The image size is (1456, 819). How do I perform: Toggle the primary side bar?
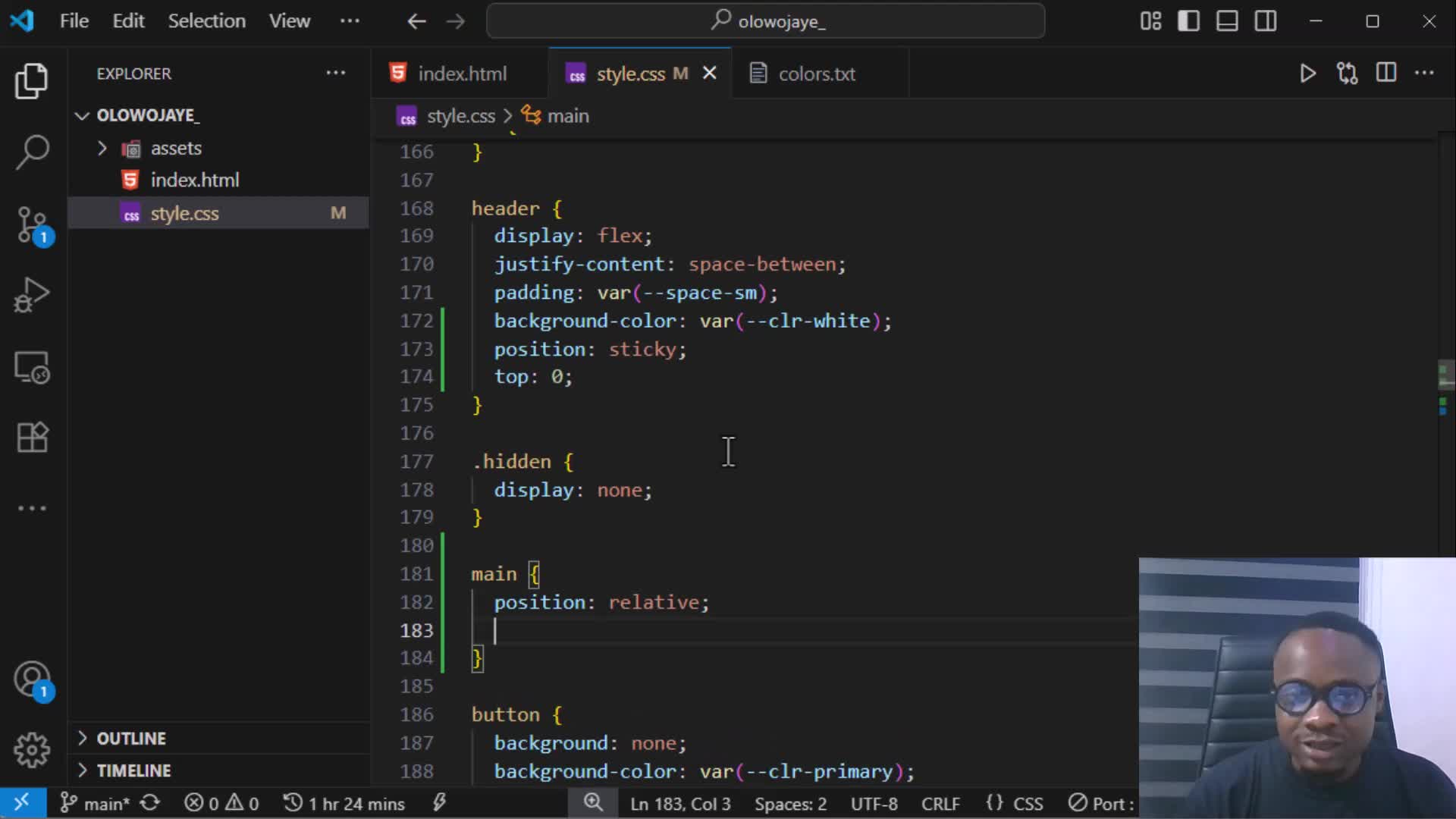tap(1188, 21)
